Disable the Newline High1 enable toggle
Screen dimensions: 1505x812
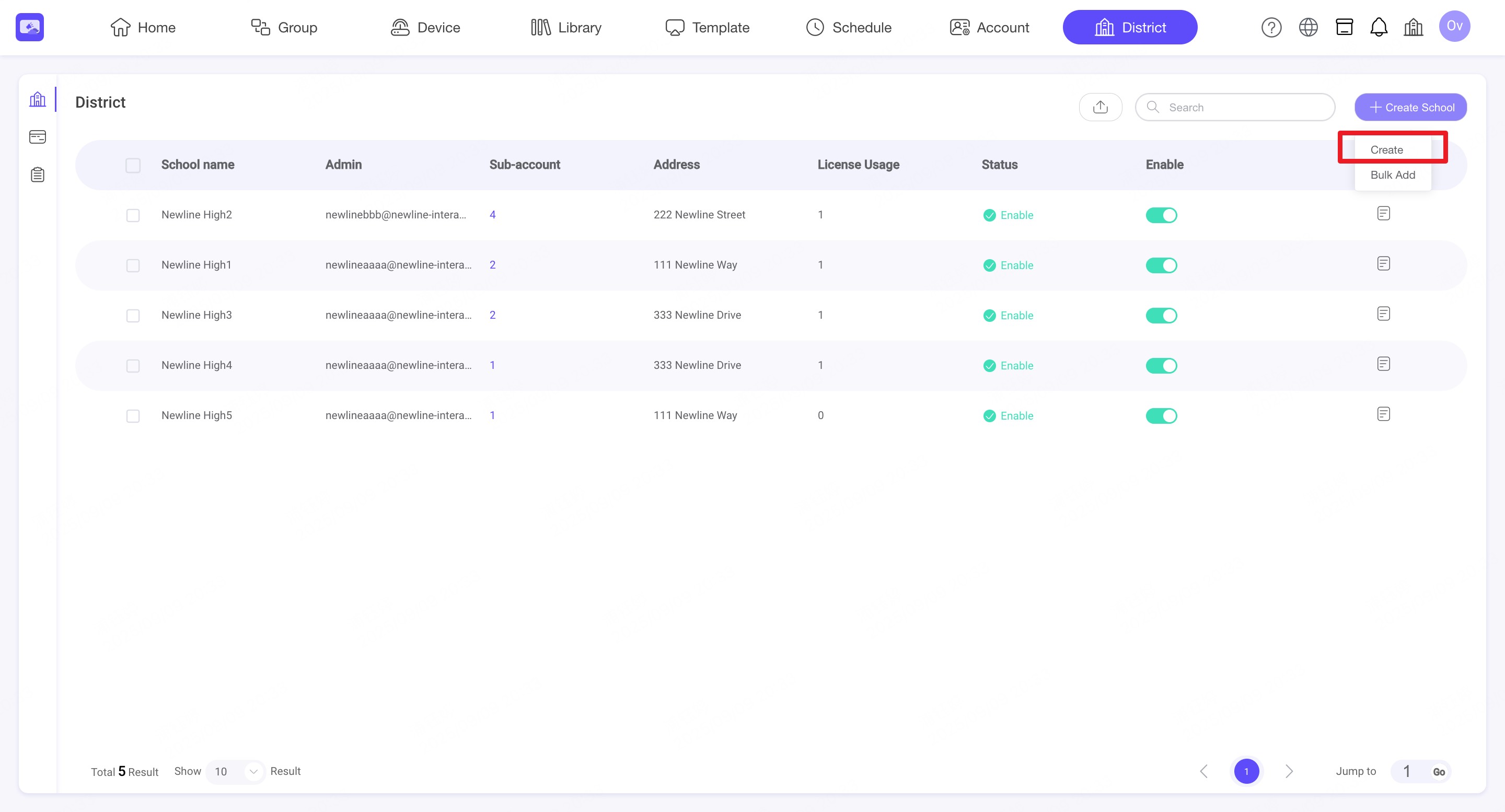click(x=1161, y=265)
